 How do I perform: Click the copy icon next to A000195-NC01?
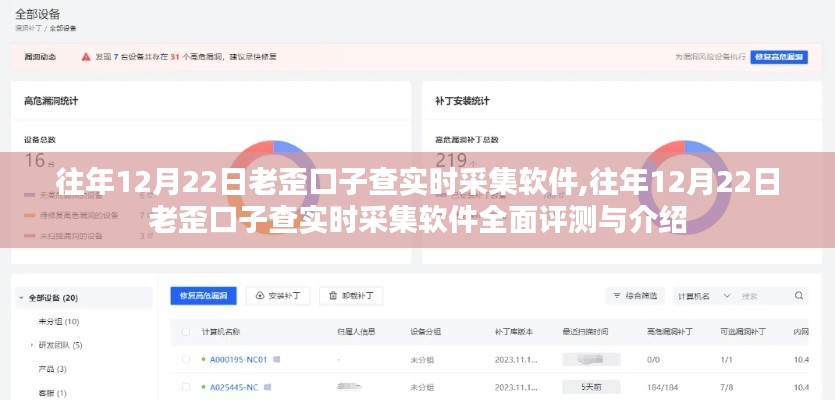(277, 359)
